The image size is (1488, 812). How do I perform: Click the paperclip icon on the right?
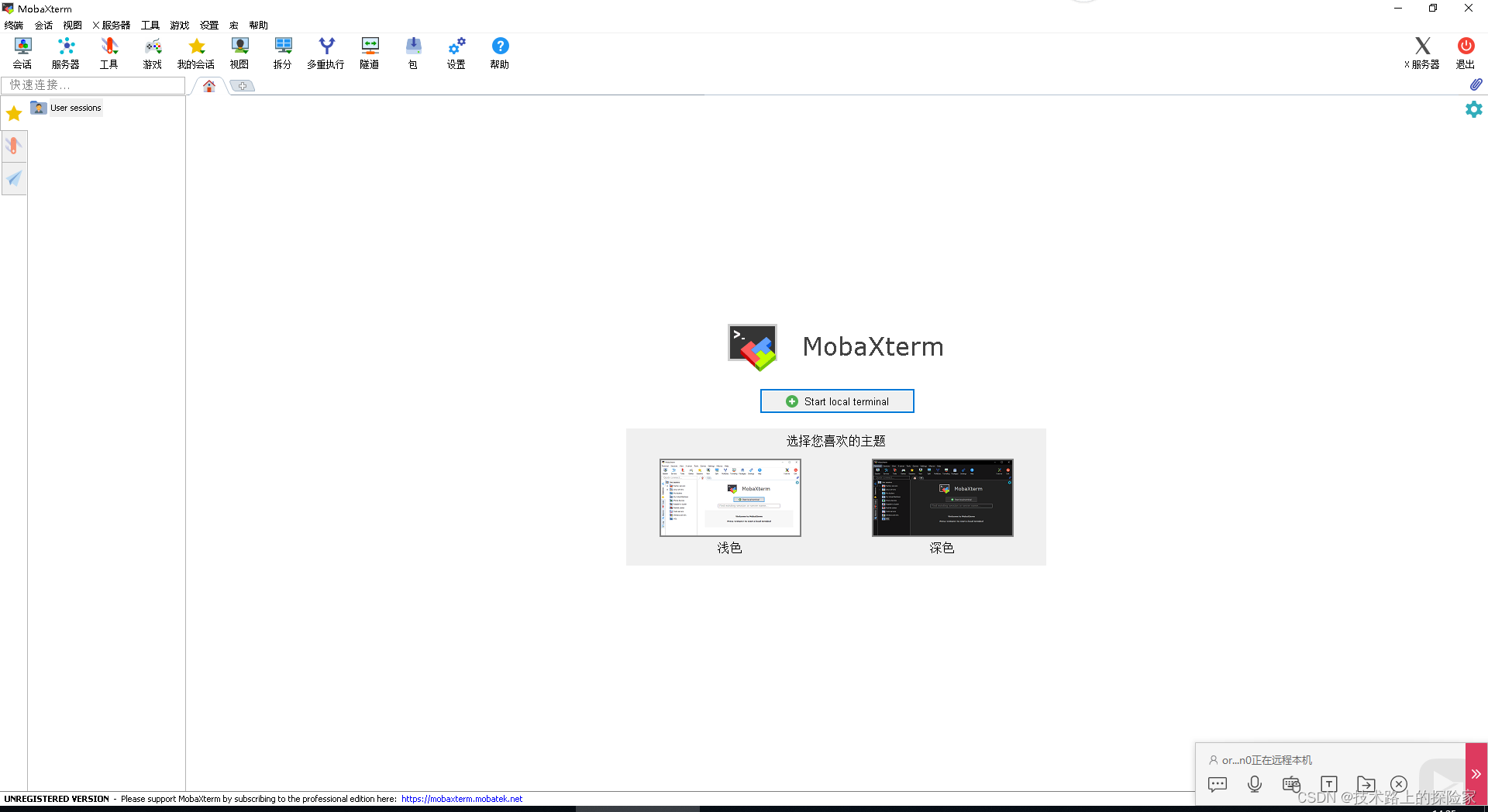(1476, 84)
